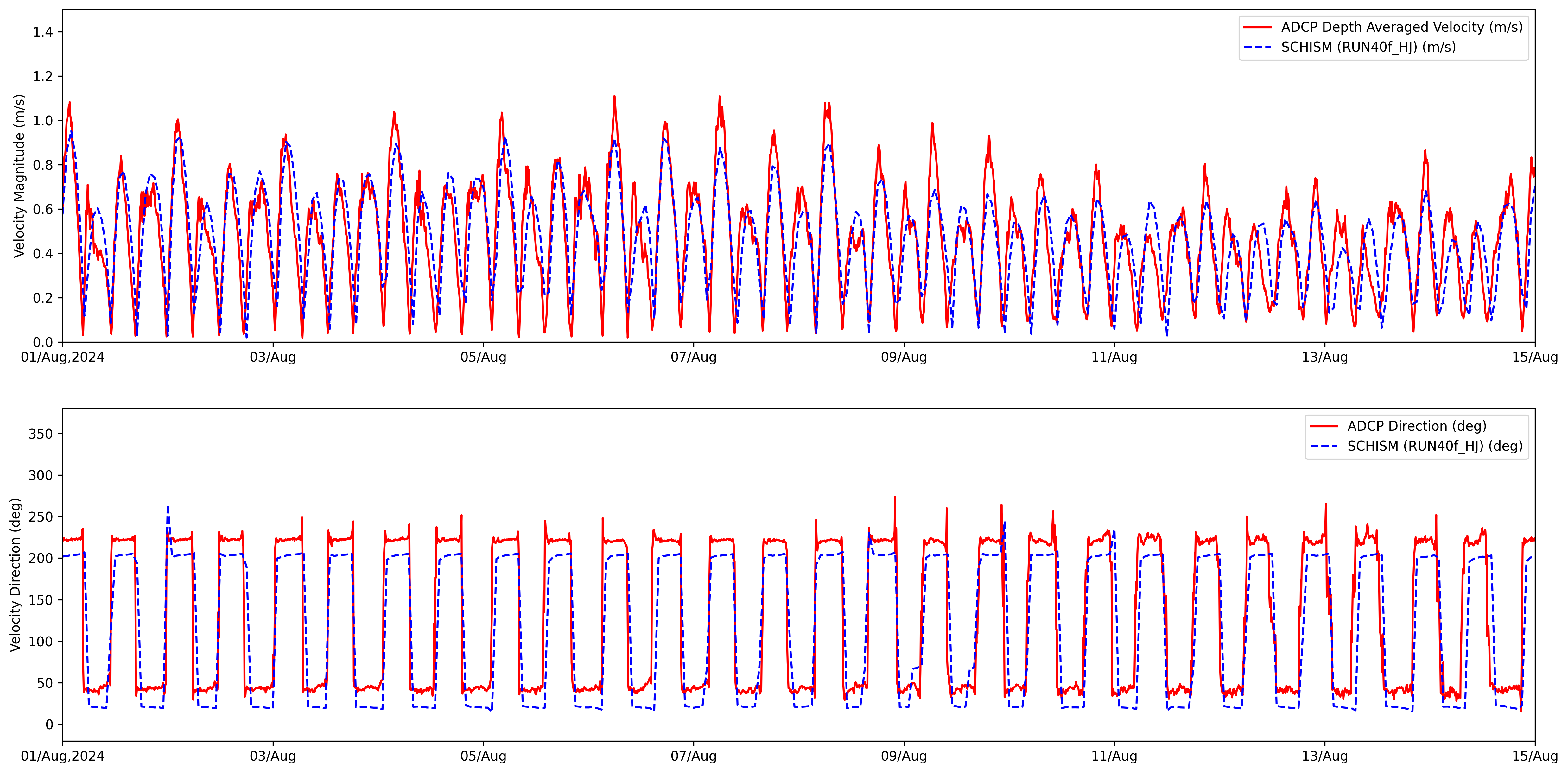This screenshot has height=773, width=1568.
Task: Click 07/Aug tick label on top plot
Action: pyautogui.click(x=693, y=357)
